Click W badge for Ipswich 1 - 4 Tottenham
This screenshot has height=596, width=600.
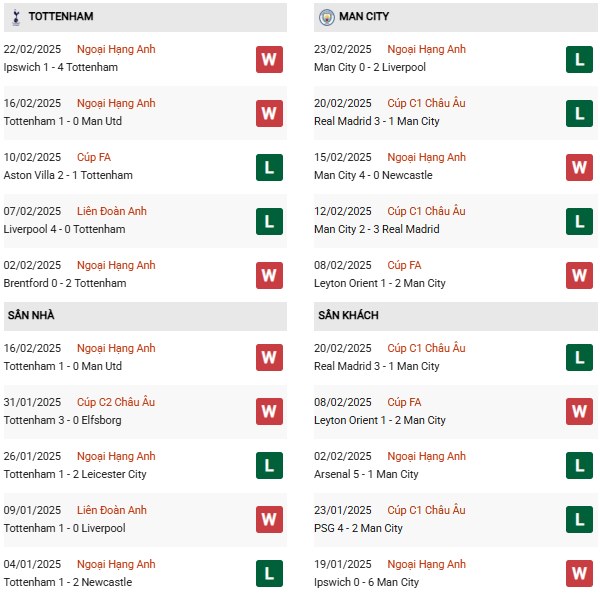[x=269, y=59]
